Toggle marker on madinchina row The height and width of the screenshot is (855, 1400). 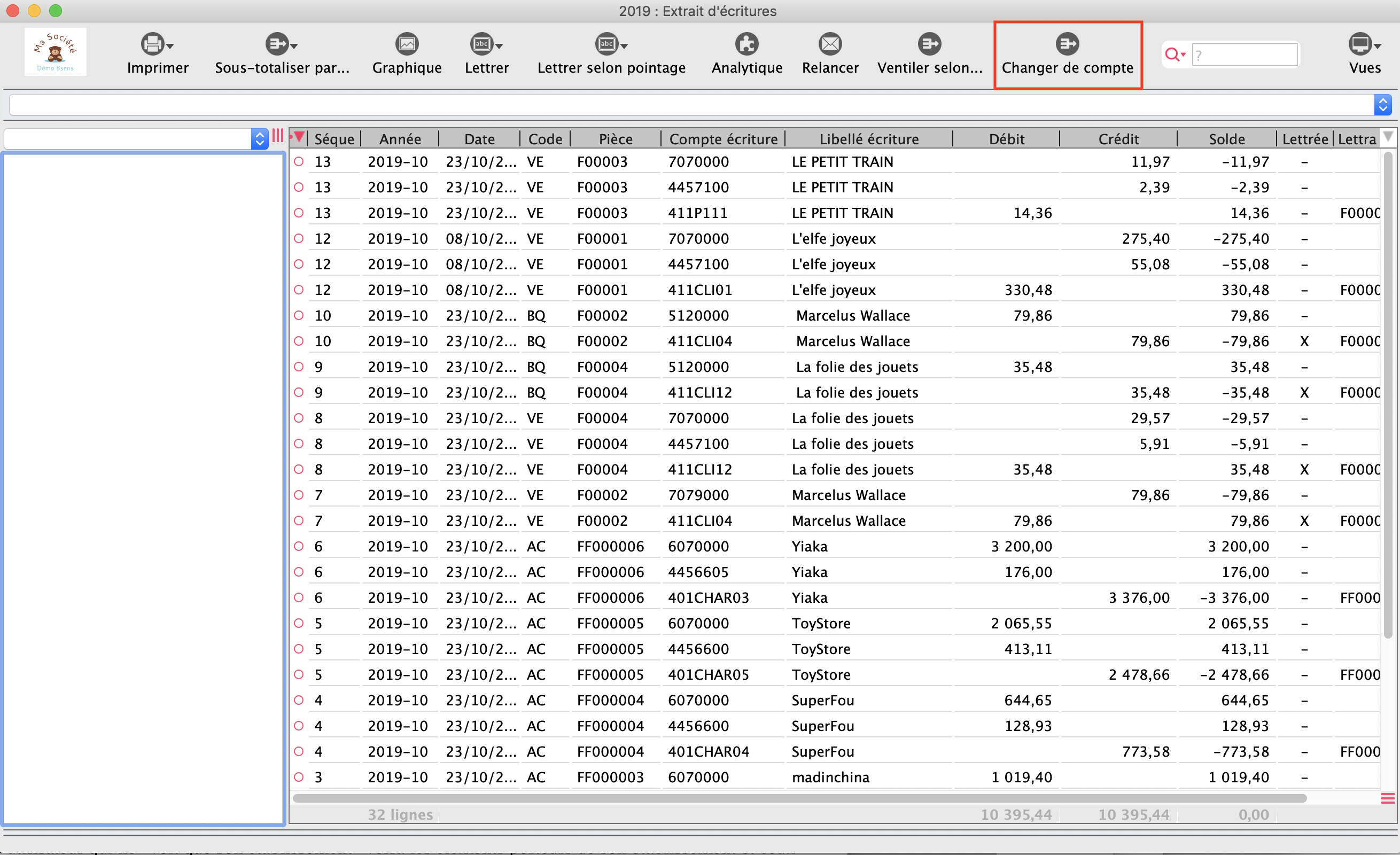299,776
